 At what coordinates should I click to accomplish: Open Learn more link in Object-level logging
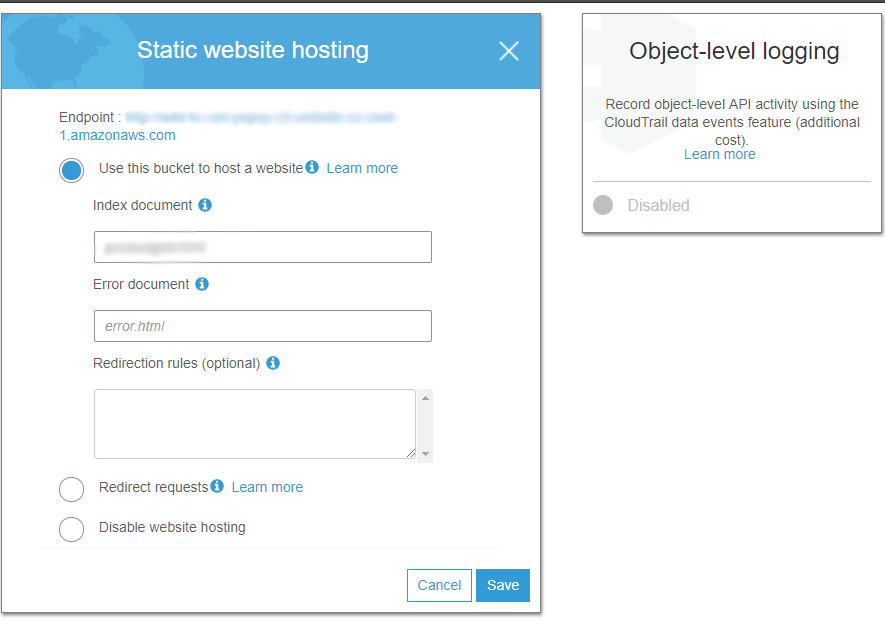(x=720, y=154)
